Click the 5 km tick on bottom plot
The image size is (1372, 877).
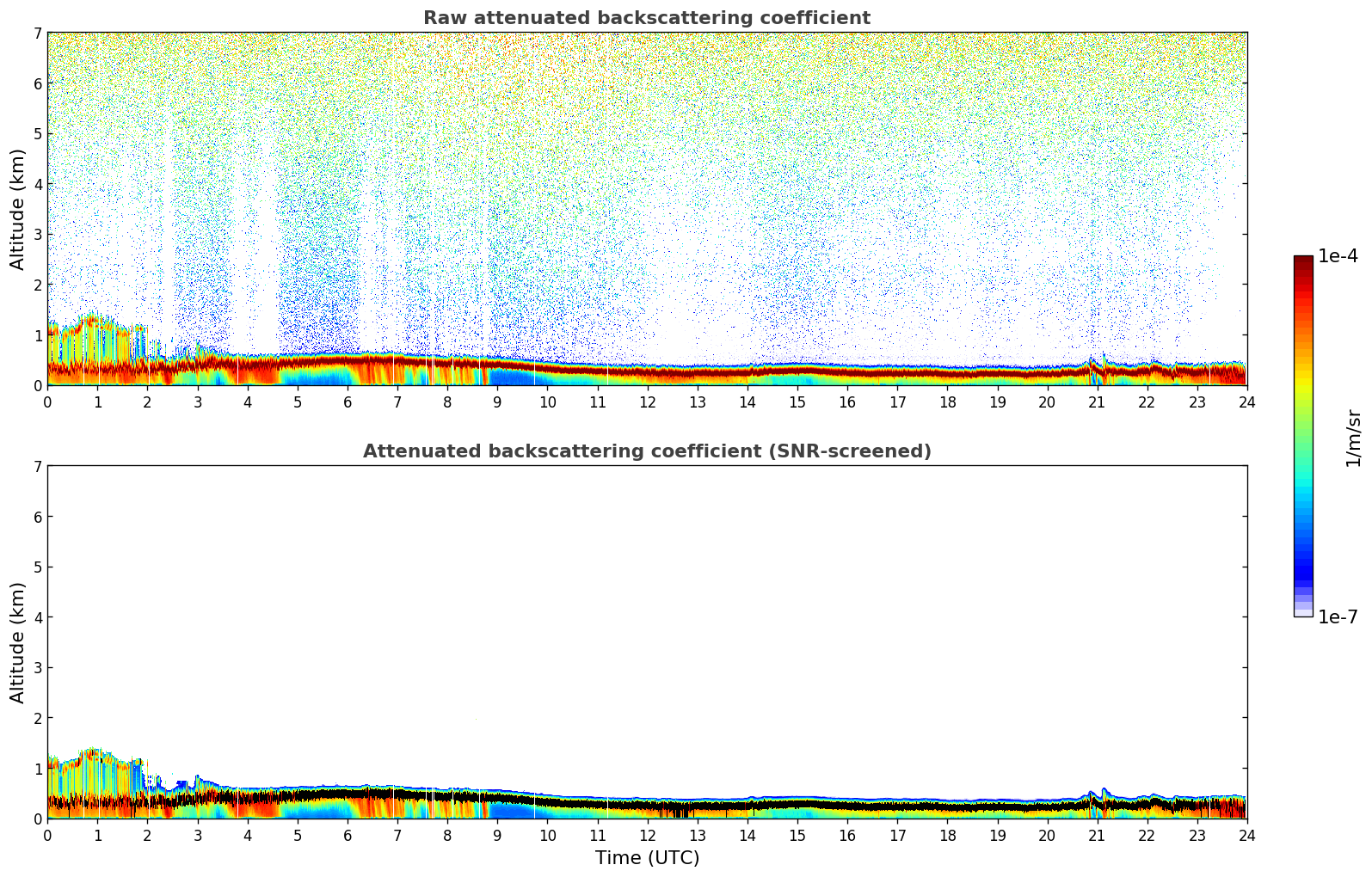[x=37, y=567]
